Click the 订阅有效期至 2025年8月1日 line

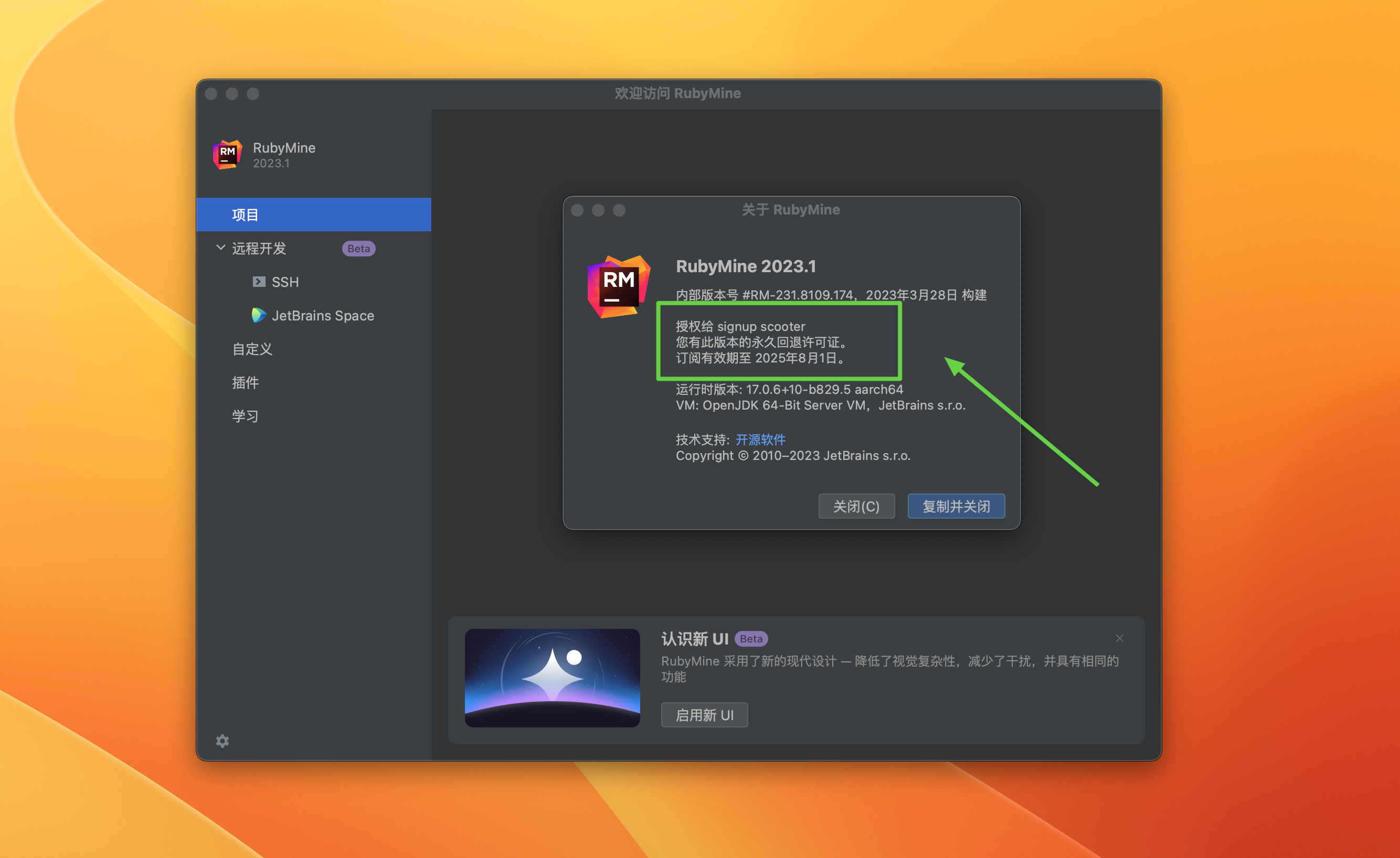click(x=761, y=358)
